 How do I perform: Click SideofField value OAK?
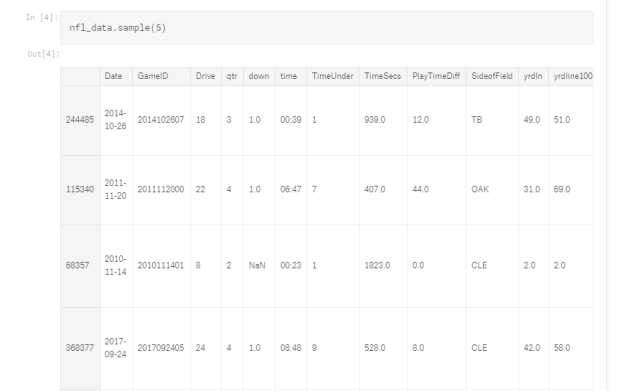480,189
